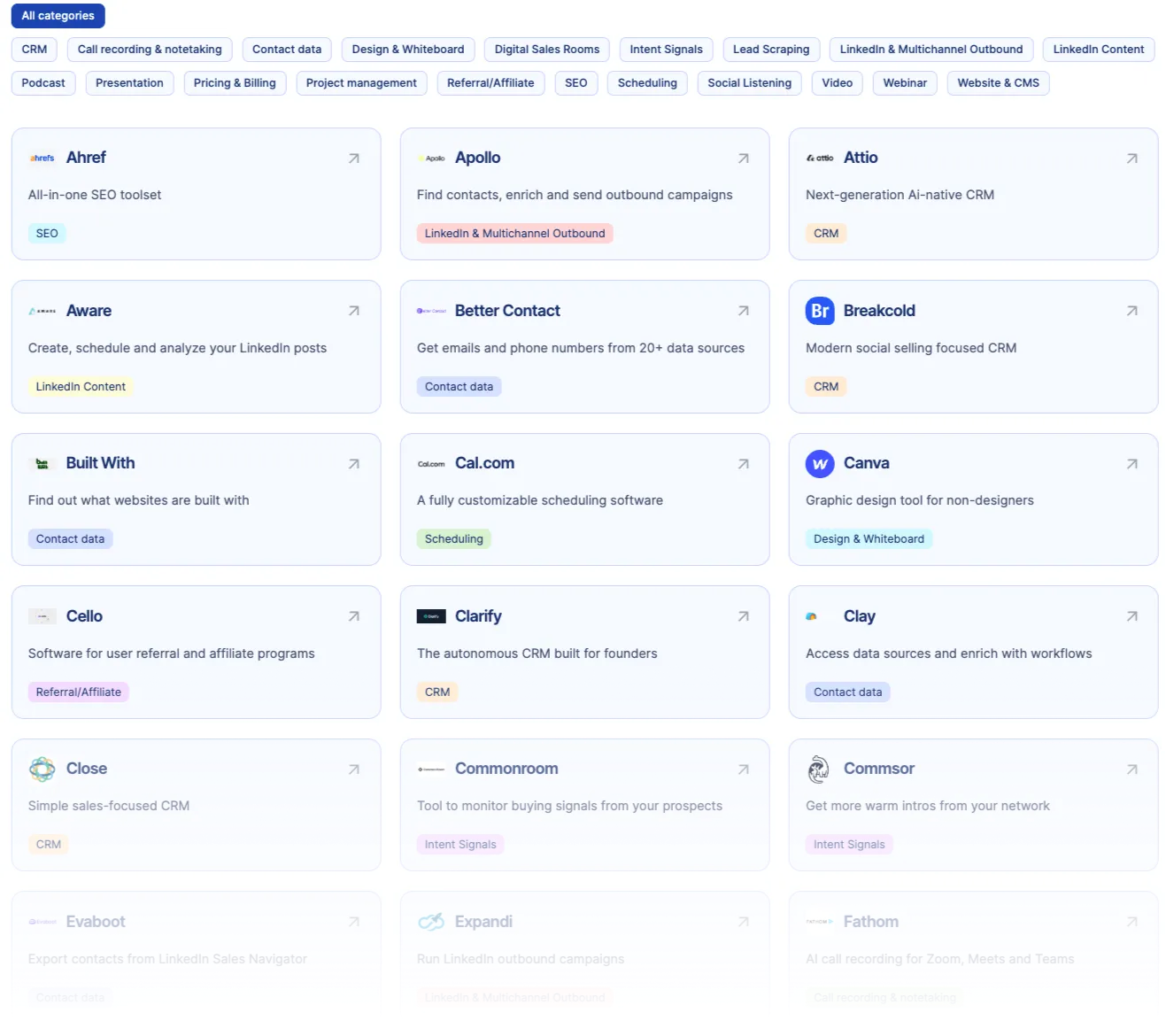Open the Close card arrow icon
Viewport: 1166px width, 1036px height.
click(x=354, y=769)
